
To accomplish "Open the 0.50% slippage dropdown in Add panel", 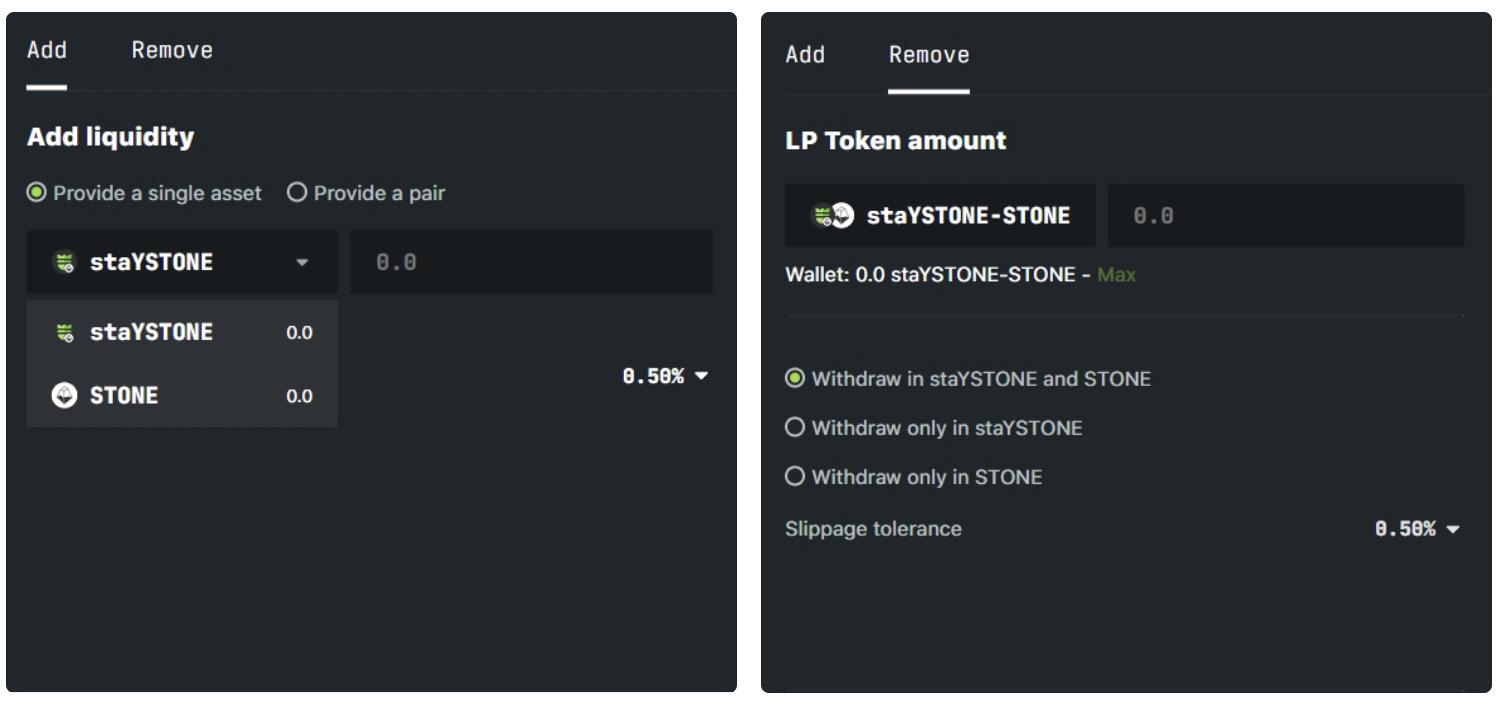I will 665,377.
